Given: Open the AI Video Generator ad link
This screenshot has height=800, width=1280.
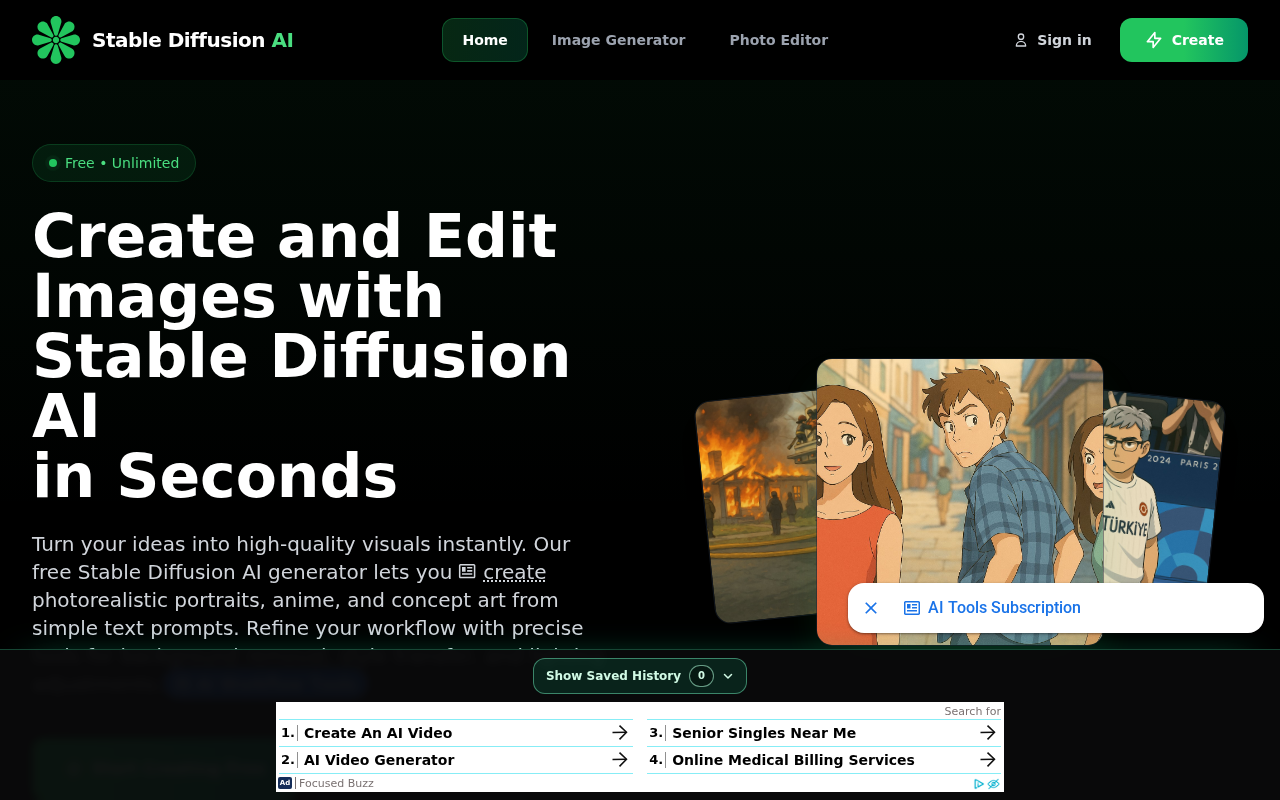Looking at the screenshot, I should click(x=379, y=760).
